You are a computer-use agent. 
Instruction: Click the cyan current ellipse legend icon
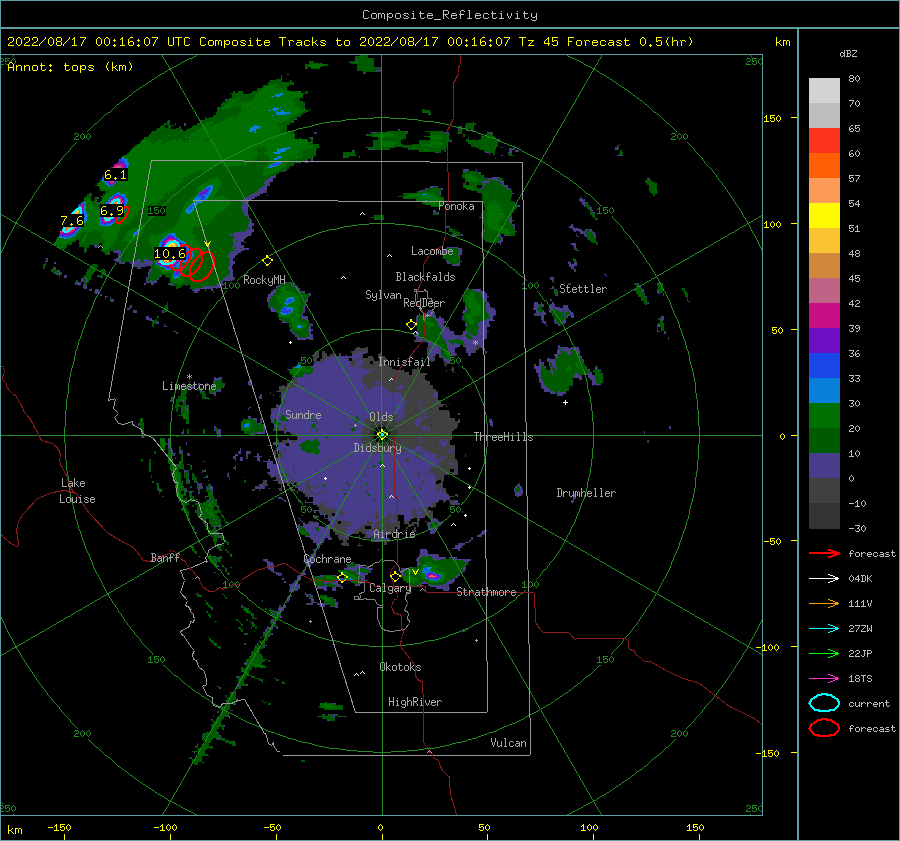point(824,703)
